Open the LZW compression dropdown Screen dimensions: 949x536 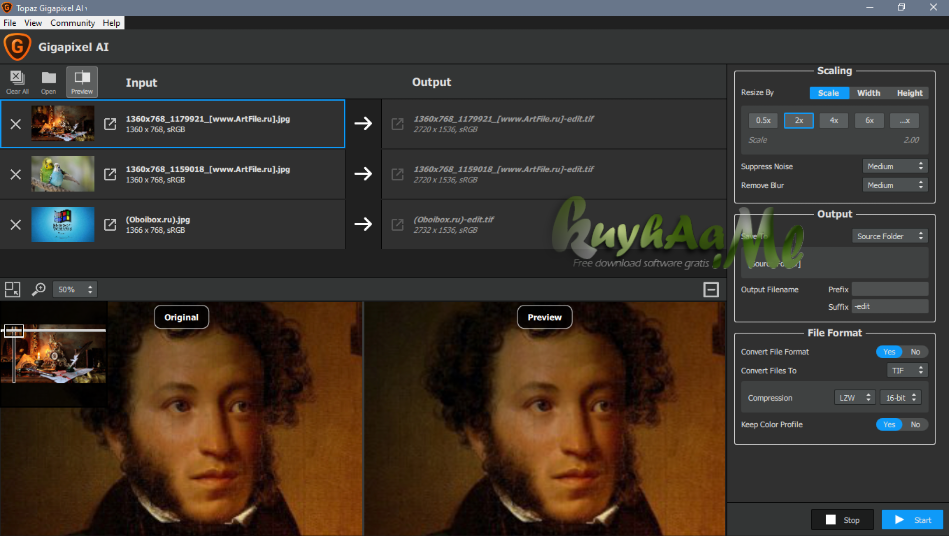coord(855,397)
